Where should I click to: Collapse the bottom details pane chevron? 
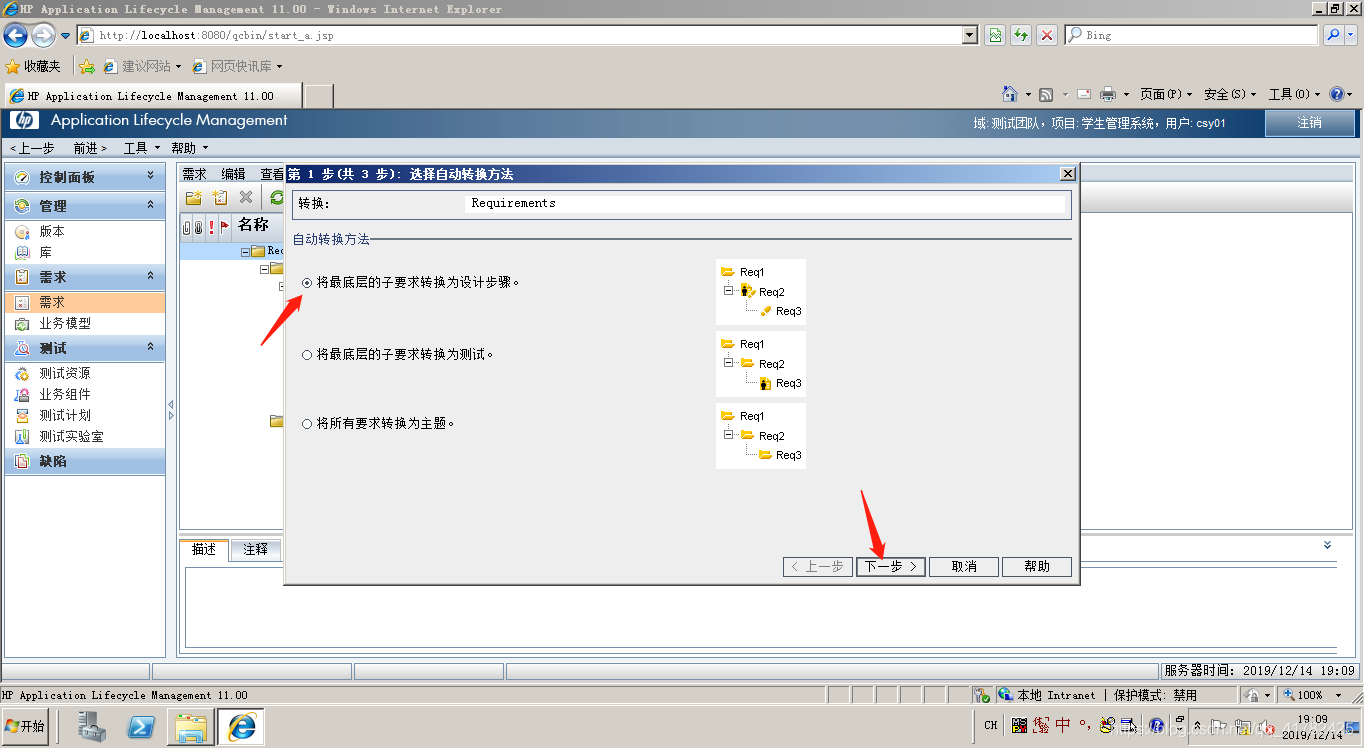coord(1327,545)
